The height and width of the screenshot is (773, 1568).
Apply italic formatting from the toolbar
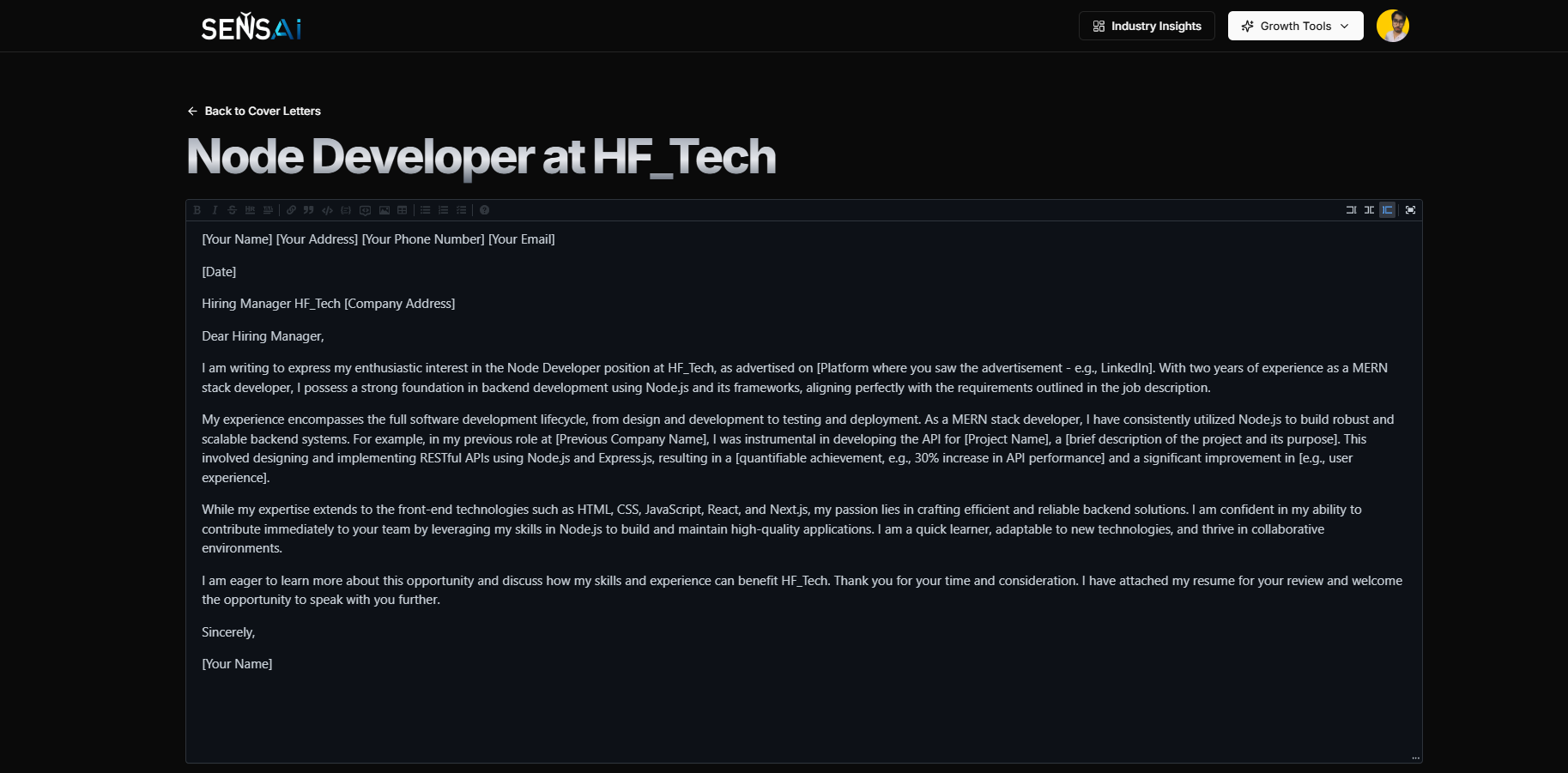point(215,210)
